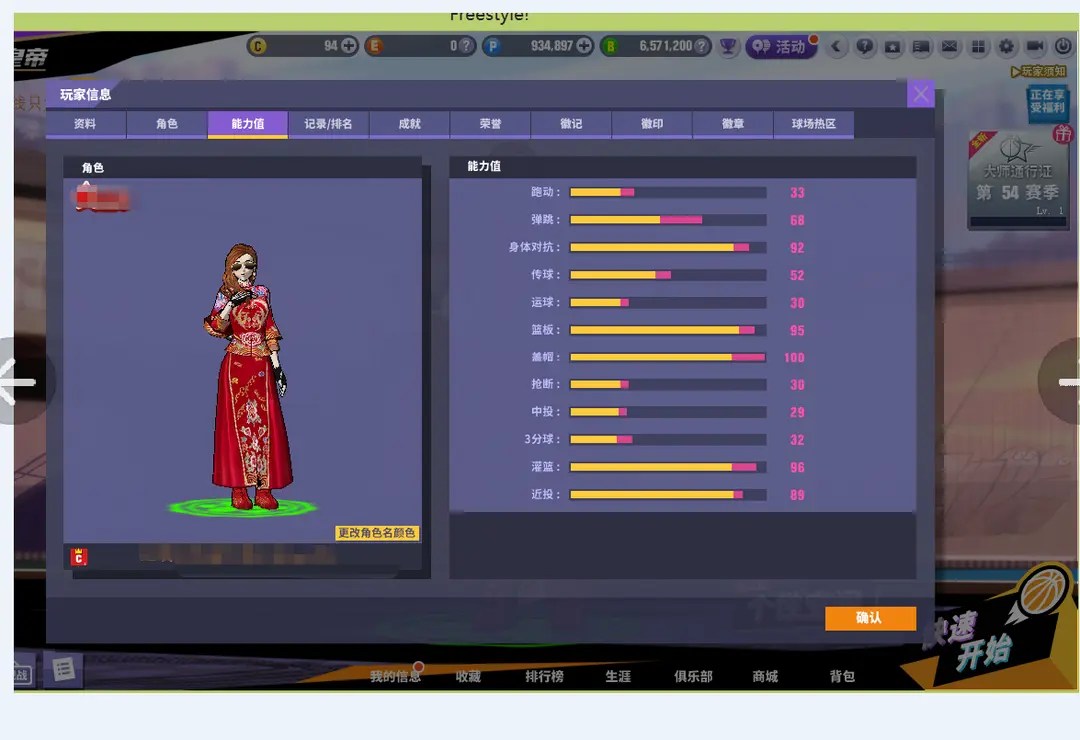Open the 记录/排名 tab
This screenshot has height=740, width=1080.
click(329, 124)
